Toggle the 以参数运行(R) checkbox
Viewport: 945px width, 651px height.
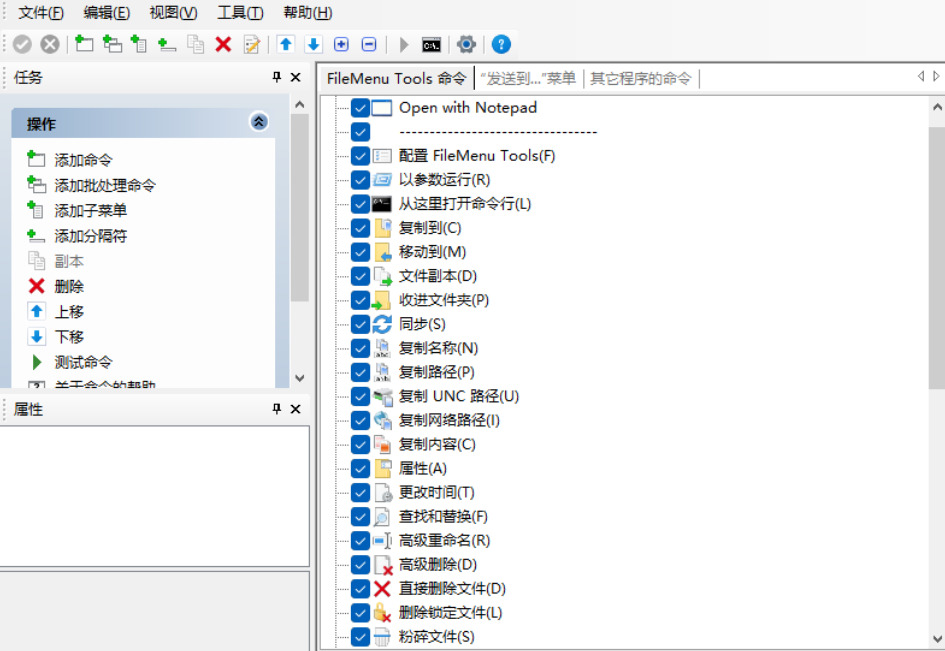pos(360,180)
